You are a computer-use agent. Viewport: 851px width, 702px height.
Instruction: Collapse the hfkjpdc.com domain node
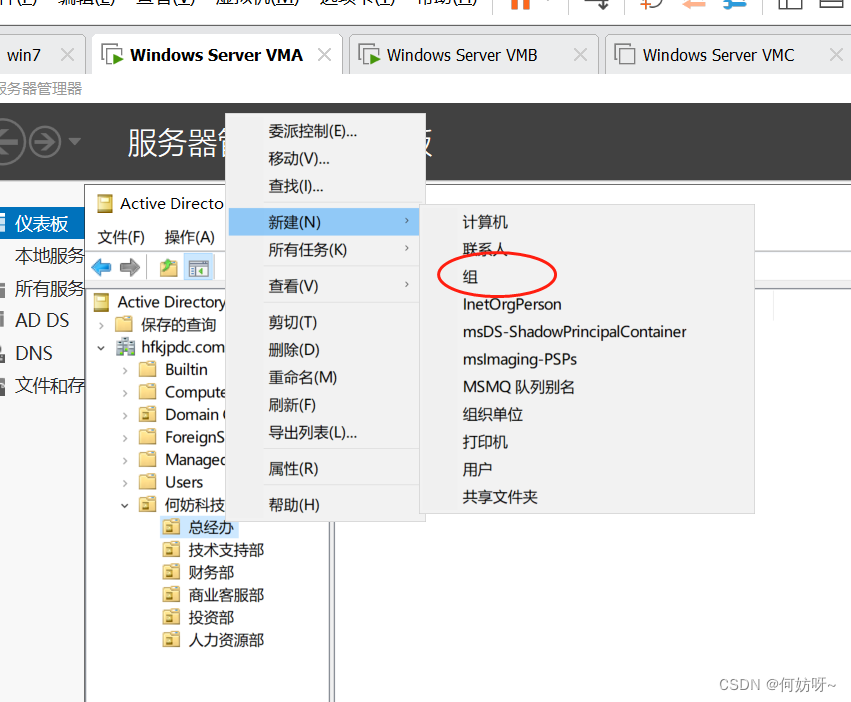coord(101,348)
